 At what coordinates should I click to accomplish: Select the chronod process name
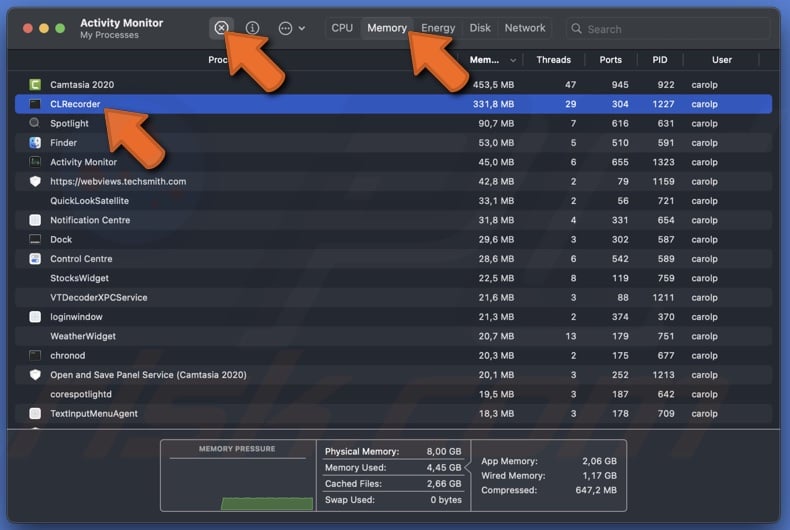(68, 356)
